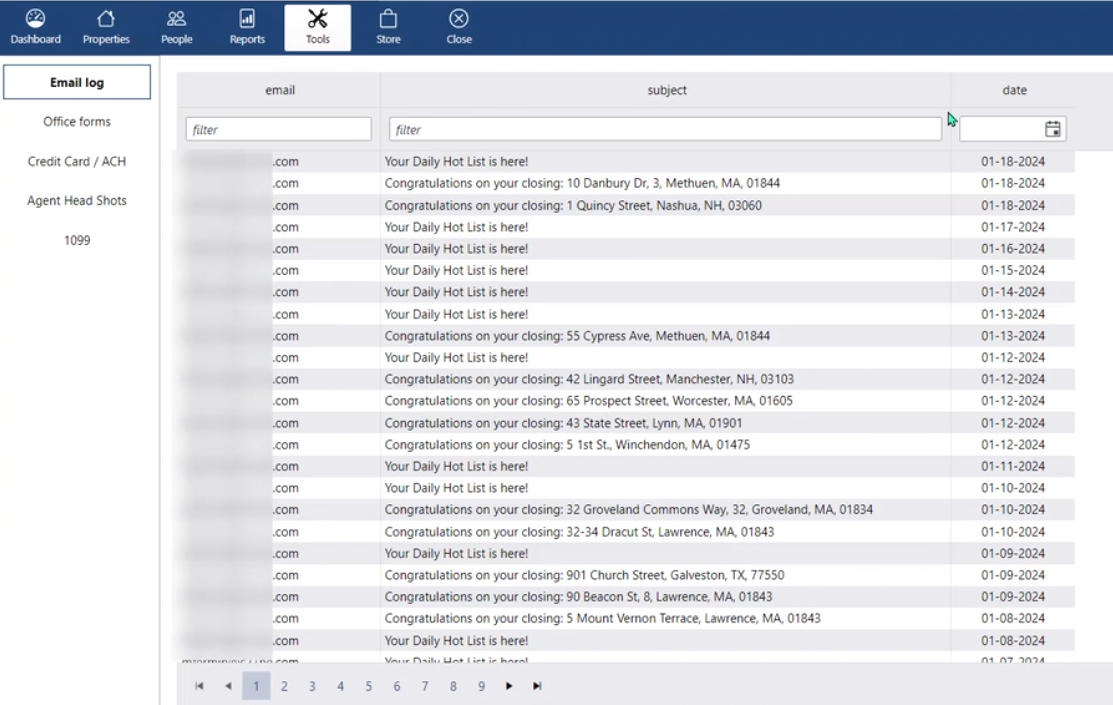Open the 1099 sidebar item
The image size is (1113, 705).
[77, 240]
